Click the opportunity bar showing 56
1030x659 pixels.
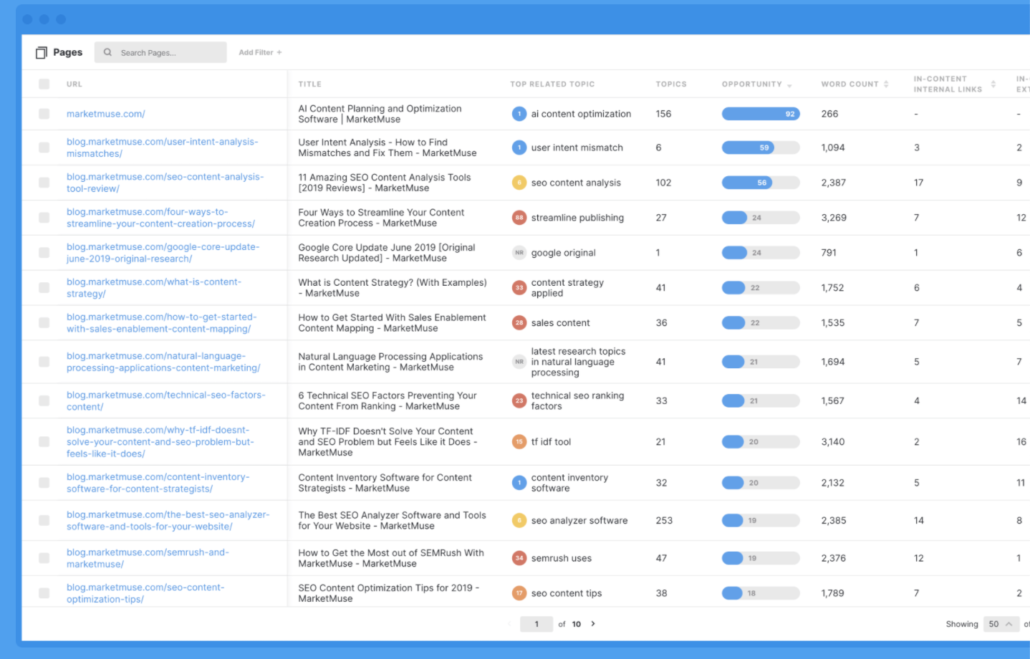tap(761, 183)
